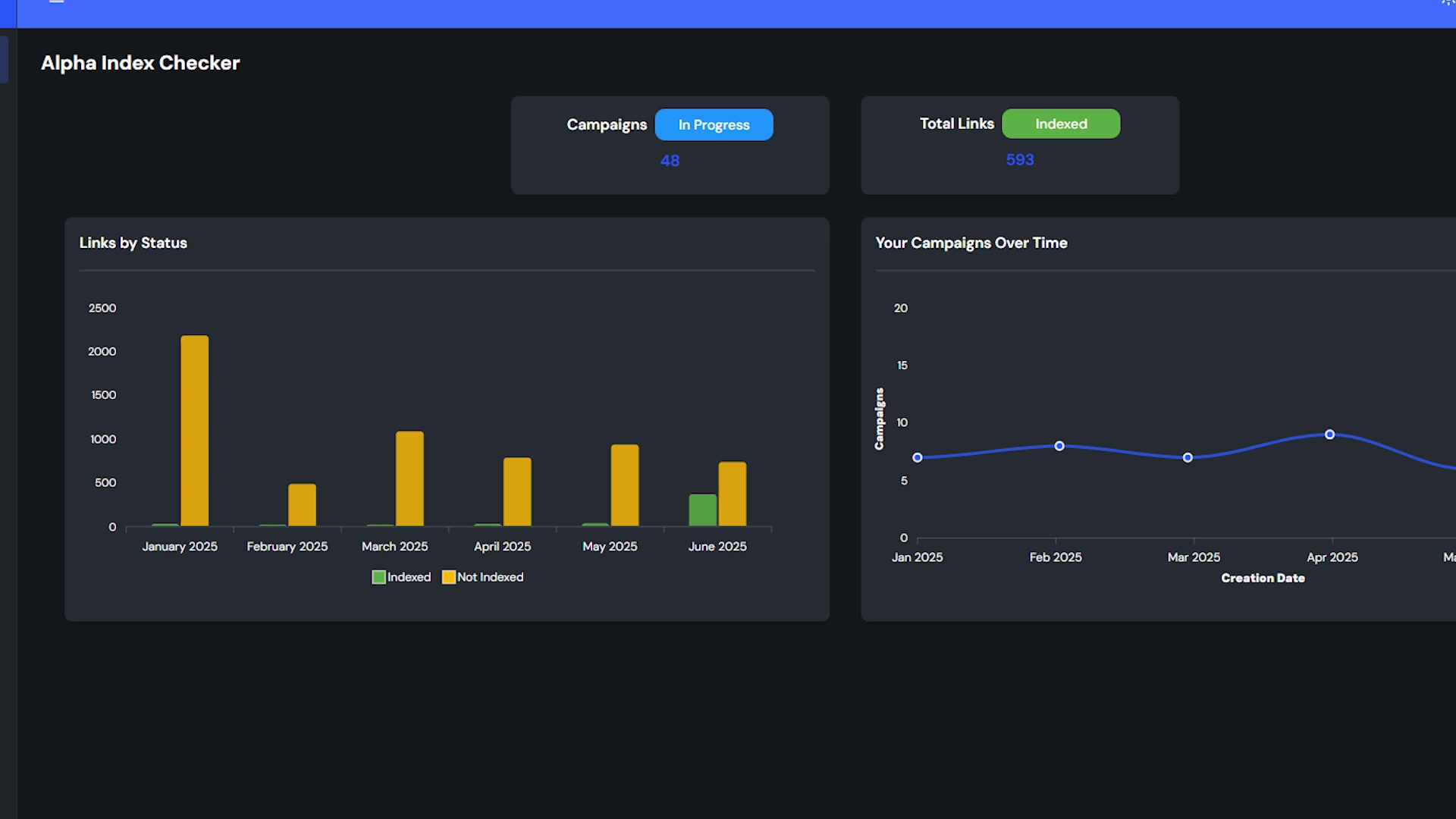
Task: Select June 2025 green Indexed bar
Action: click(703, 510)
